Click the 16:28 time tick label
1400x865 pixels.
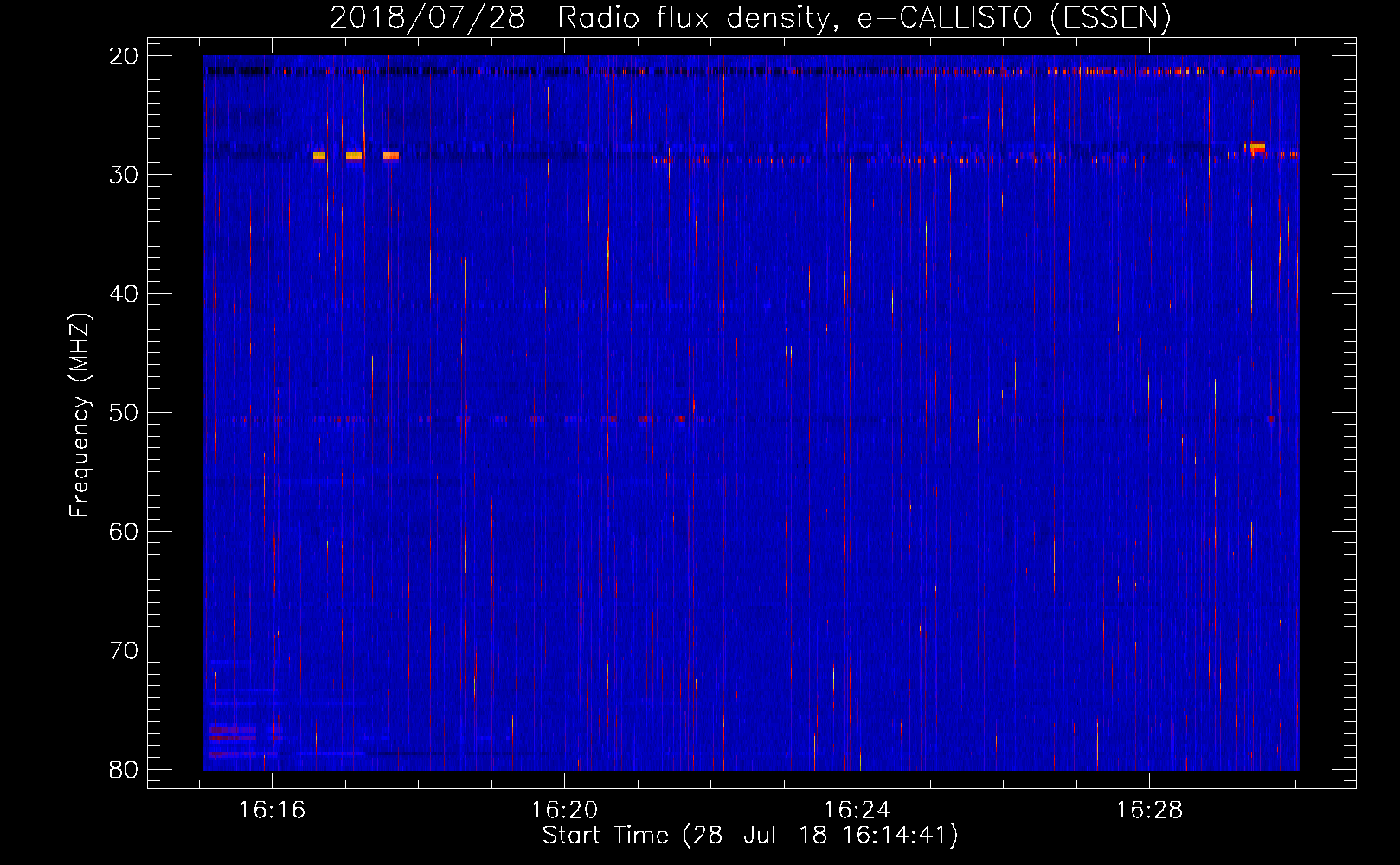click(x=1149, y=810)
